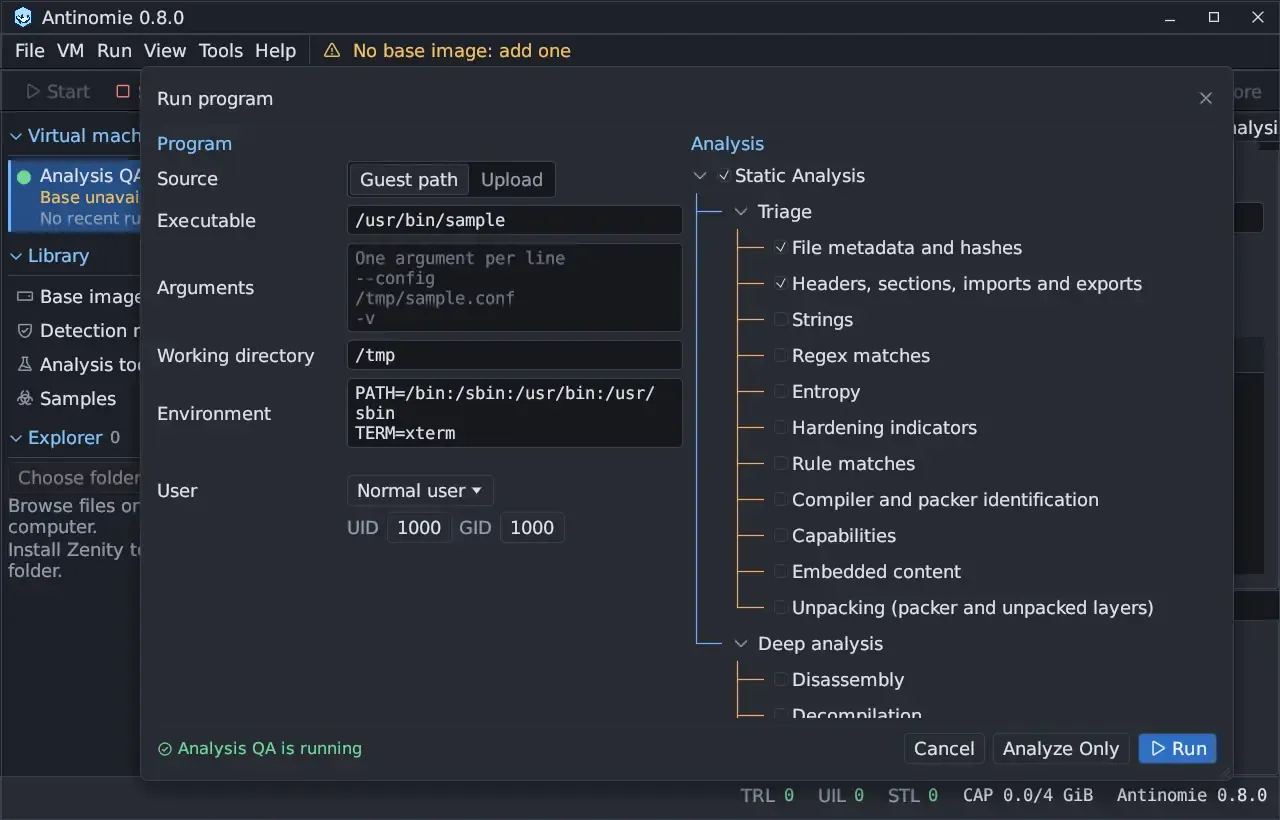Viewport: 1280px width, 820px height.
Task: Click the Executable path field
Action: point(515,221)
